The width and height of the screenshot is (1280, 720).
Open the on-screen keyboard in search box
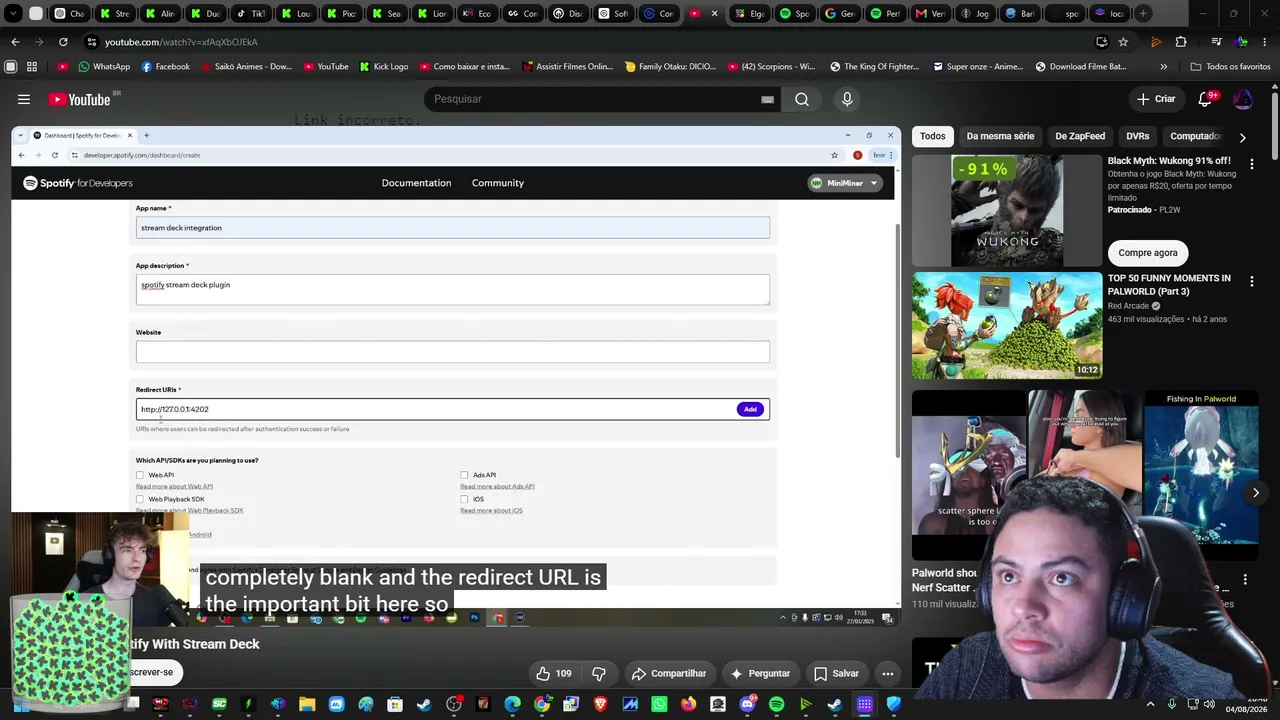click(767, 99)
